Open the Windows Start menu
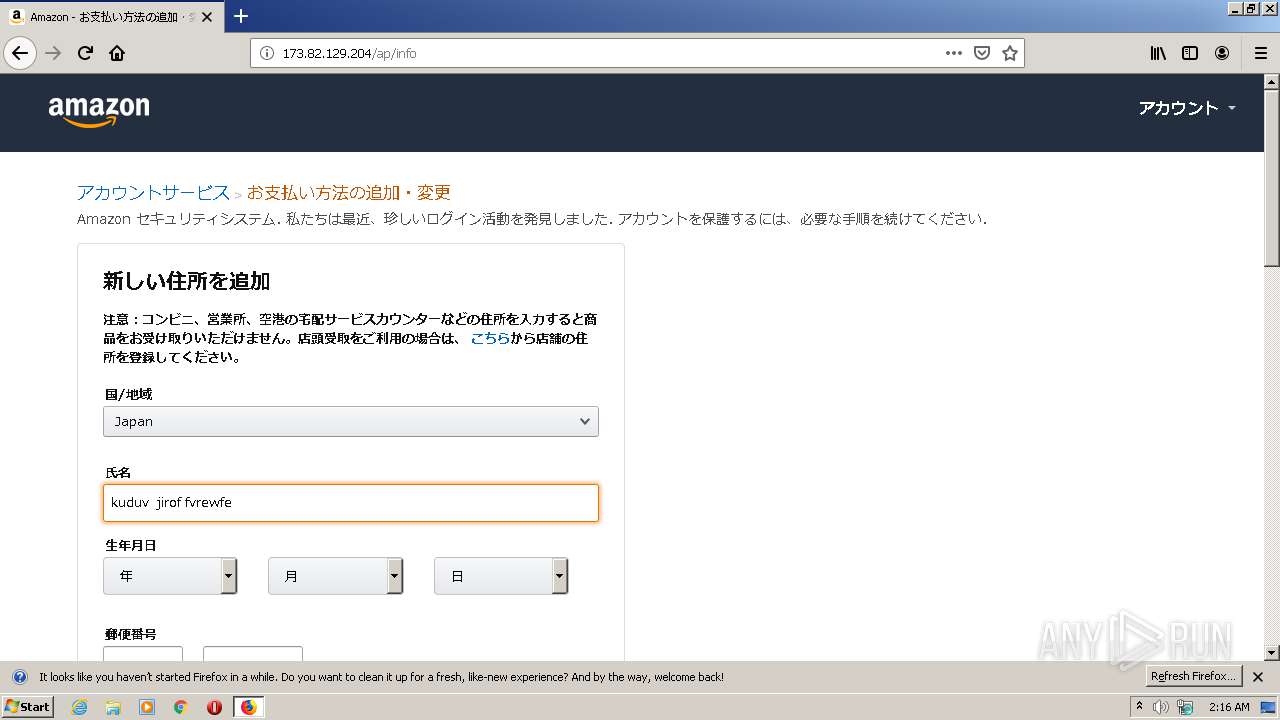 coord(27,706)
